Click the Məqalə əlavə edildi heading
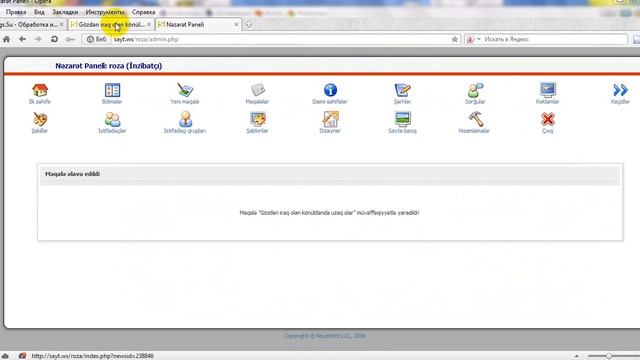This screenshot has height=360, width=640. tap(72, 174)
